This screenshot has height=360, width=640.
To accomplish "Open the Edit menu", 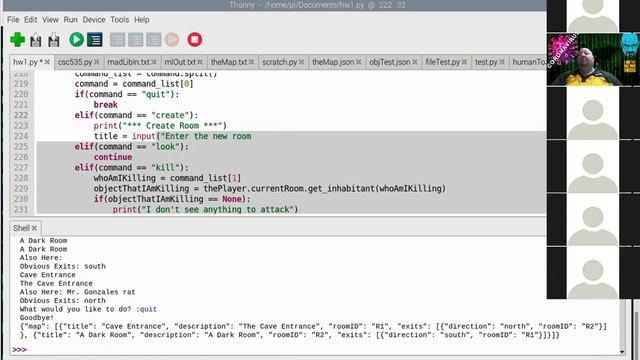I will click(x=31, y=20).
